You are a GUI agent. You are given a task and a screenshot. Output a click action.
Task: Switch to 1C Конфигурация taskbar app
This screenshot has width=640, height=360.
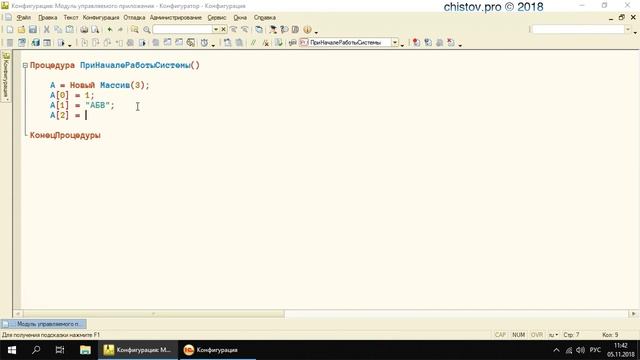click(217, 350)
